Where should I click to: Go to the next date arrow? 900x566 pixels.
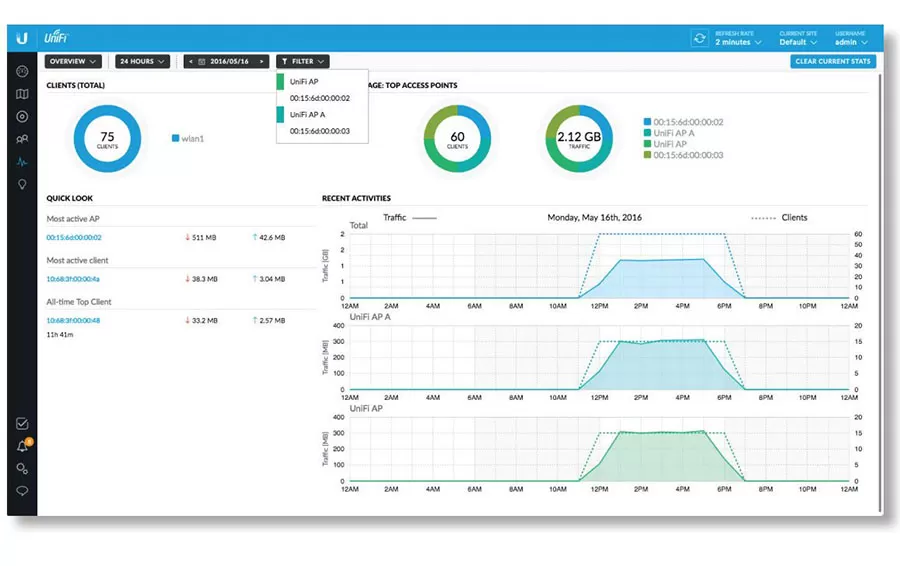point(262,61)
